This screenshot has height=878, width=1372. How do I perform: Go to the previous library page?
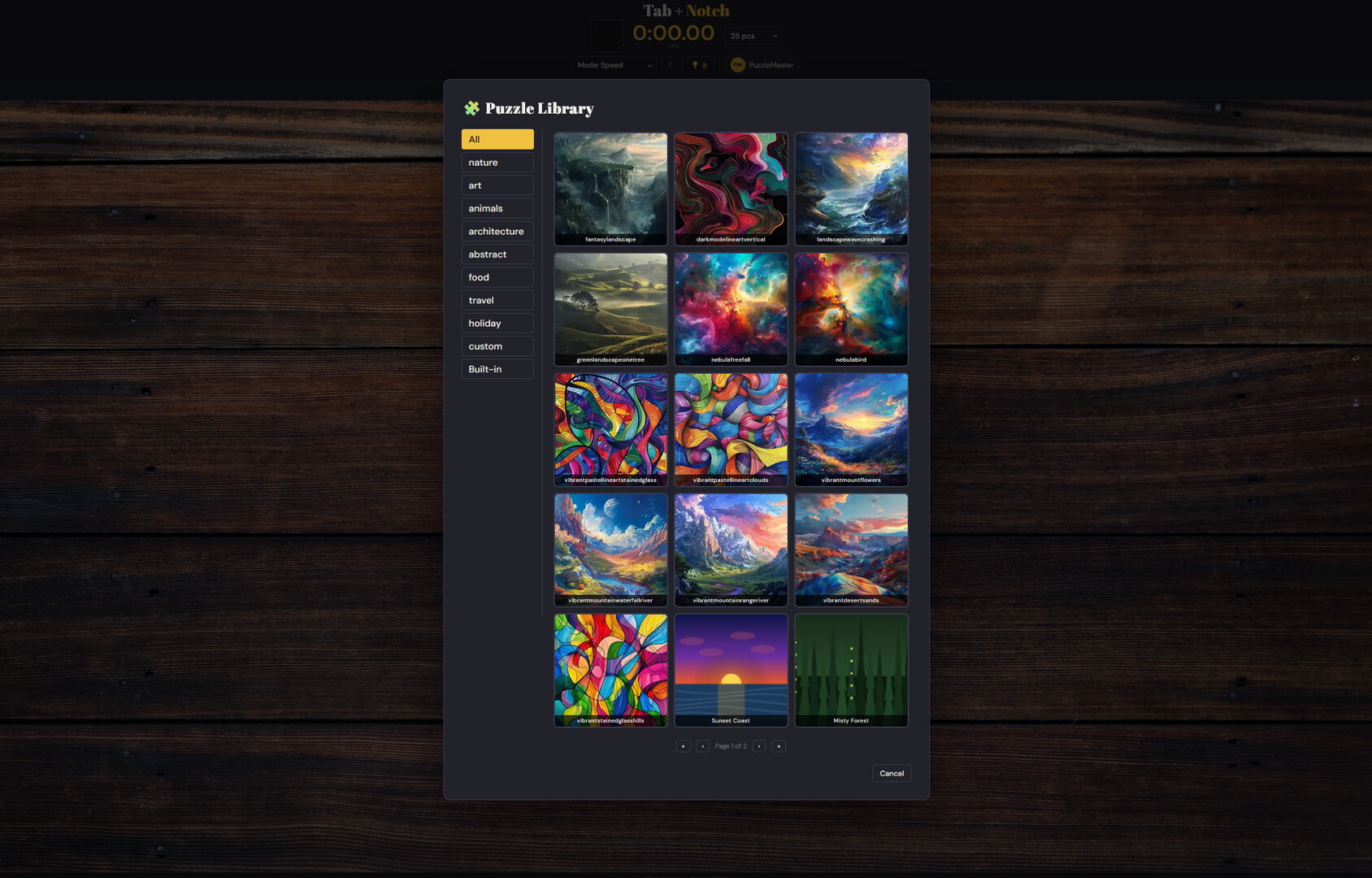702,746
